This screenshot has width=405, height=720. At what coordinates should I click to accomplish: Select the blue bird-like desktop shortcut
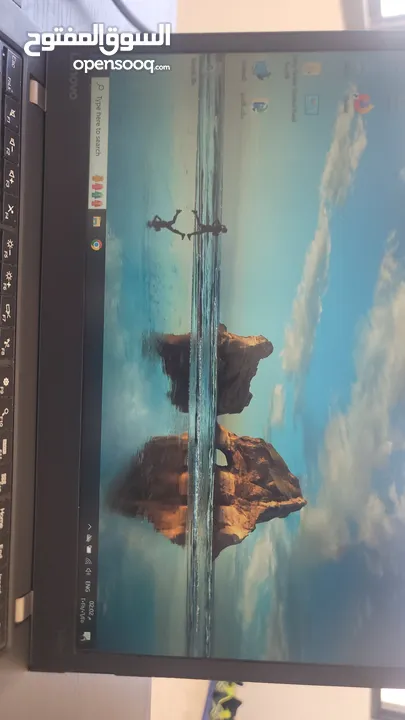tap(261, 70)
